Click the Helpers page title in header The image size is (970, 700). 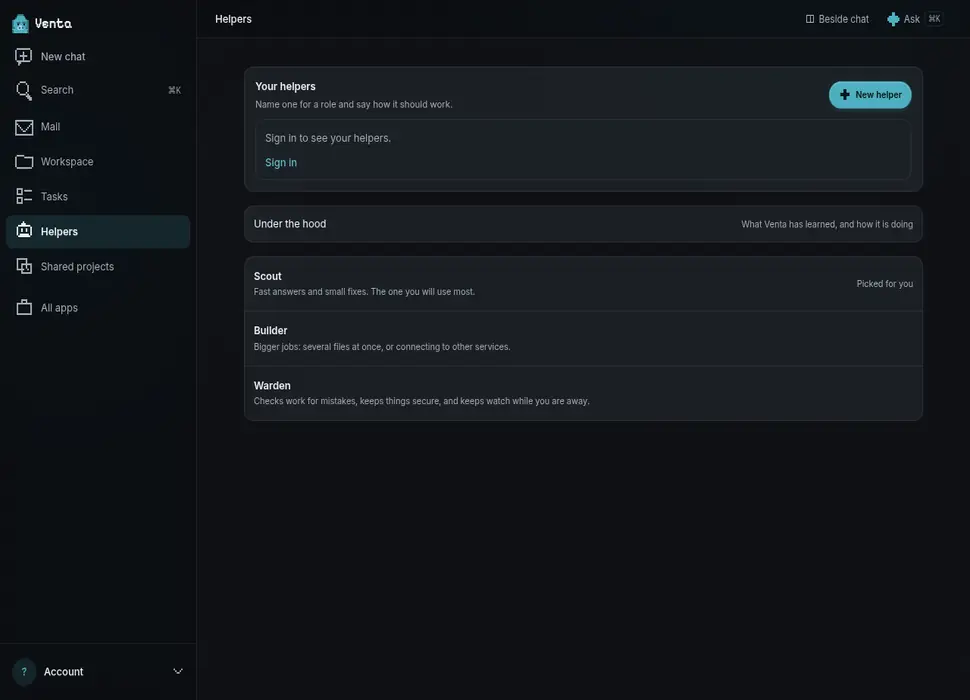tap(233, 19)
